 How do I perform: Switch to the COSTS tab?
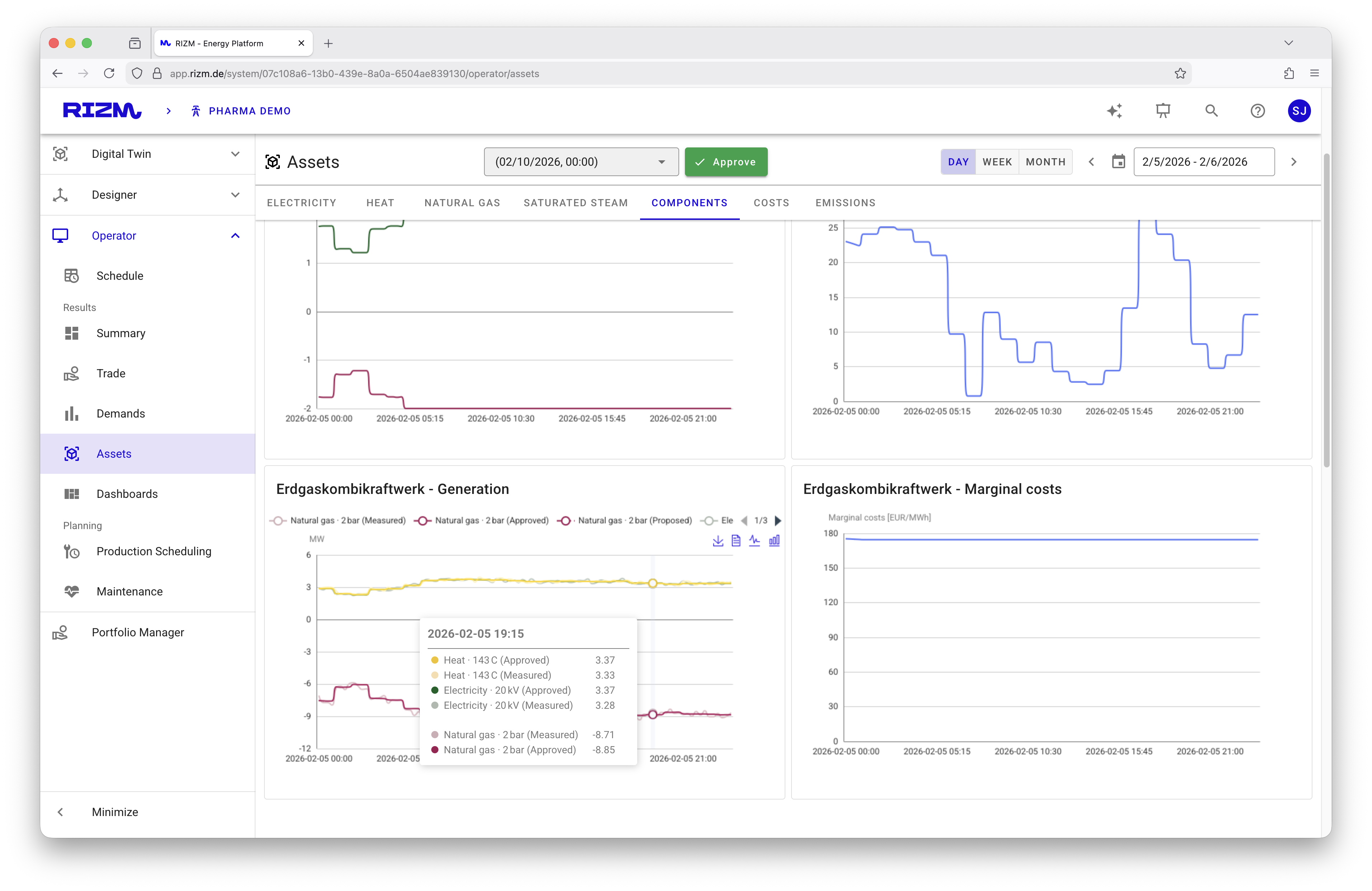(x=771, y=203)
